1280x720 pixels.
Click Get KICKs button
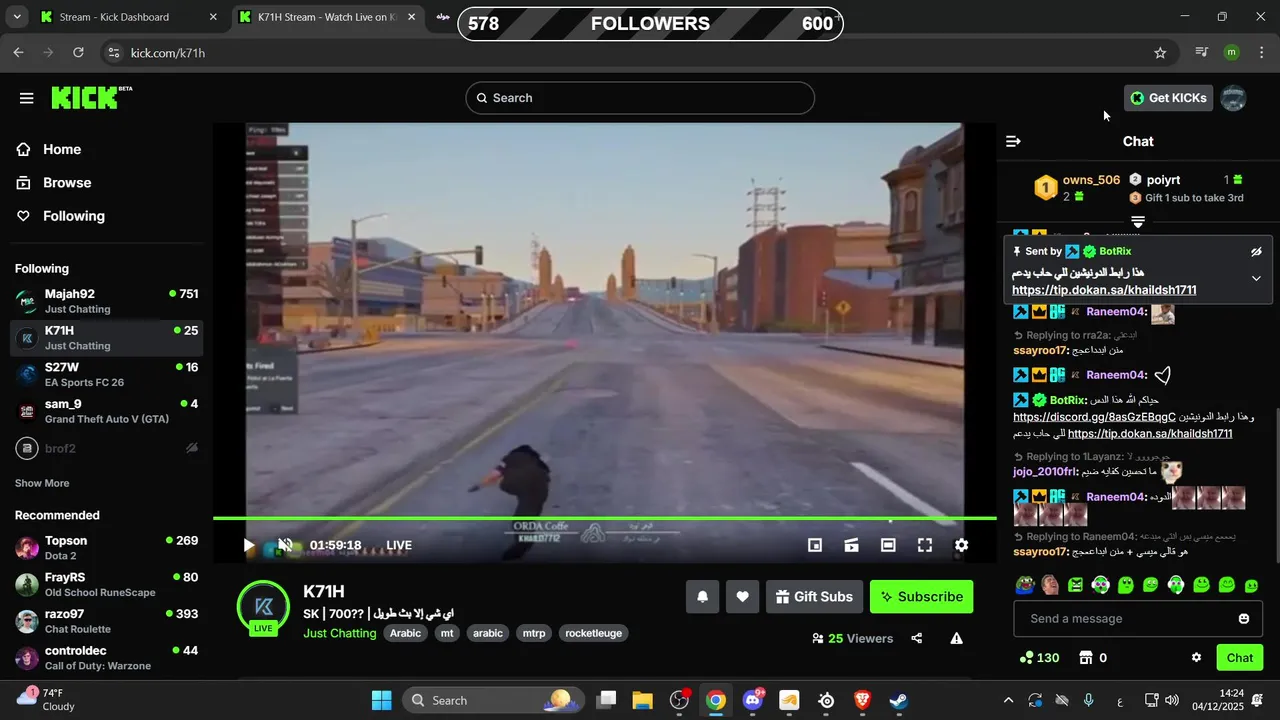(x=1169, y=98)
